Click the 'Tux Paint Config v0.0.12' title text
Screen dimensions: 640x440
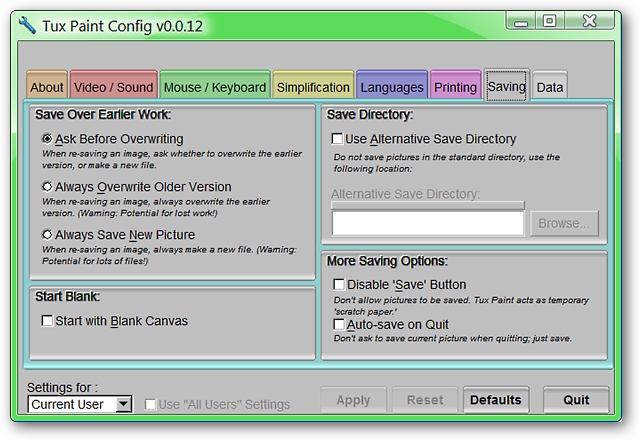click(x=122, y=27)
